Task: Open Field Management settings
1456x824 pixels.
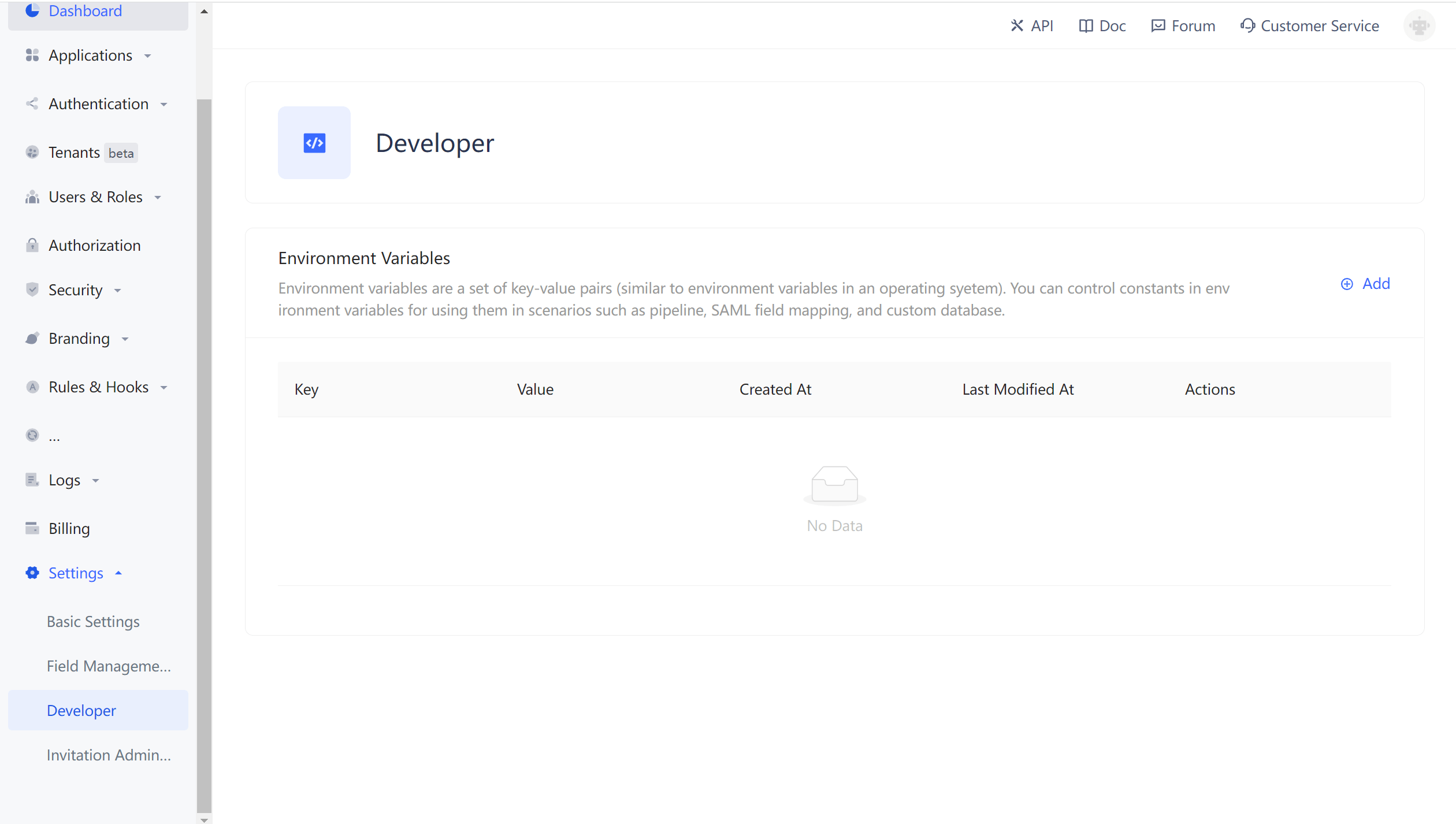Action: 109,666
